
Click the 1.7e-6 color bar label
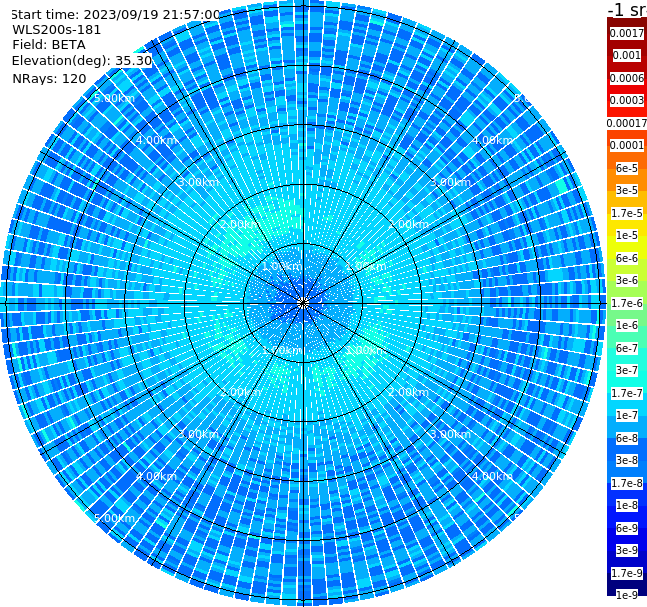point(627,303)
